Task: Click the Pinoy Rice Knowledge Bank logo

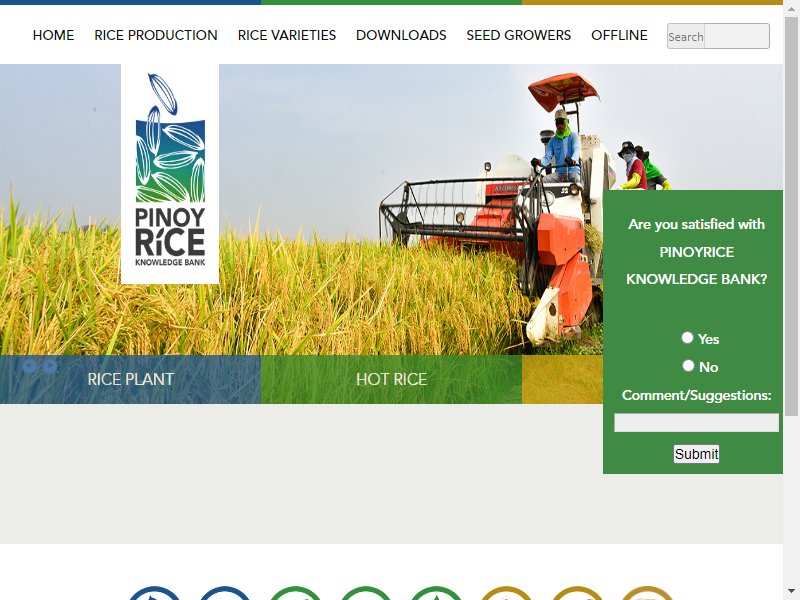Action: click(170, 173)
